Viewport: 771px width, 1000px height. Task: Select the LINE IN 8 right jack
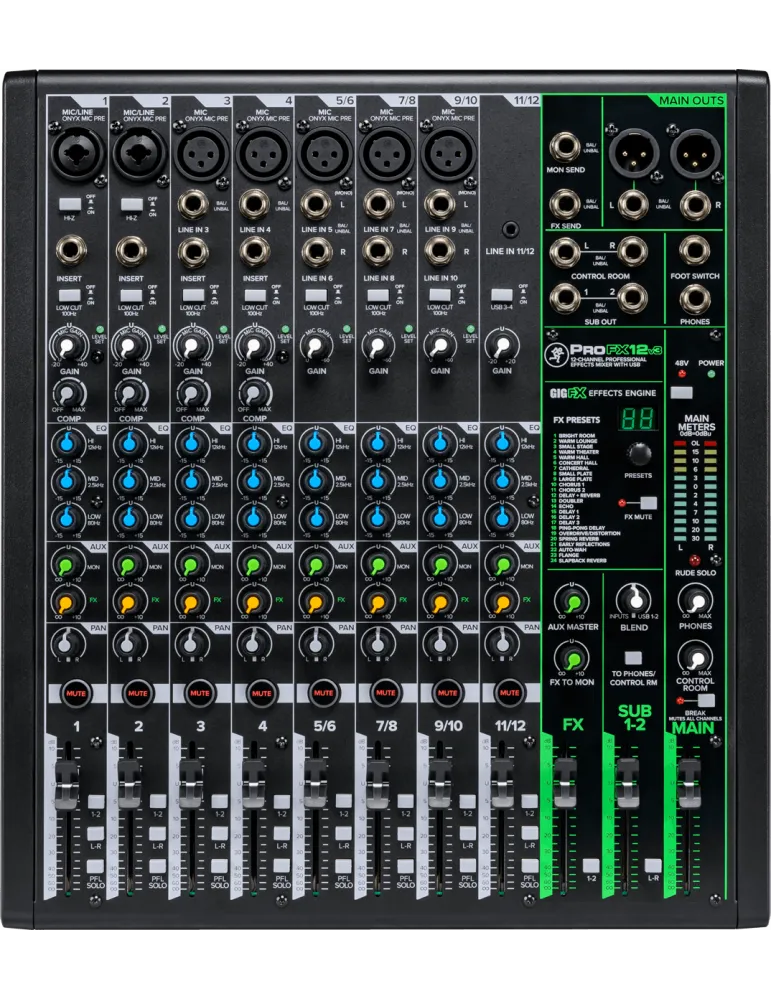tap(379, 252)
